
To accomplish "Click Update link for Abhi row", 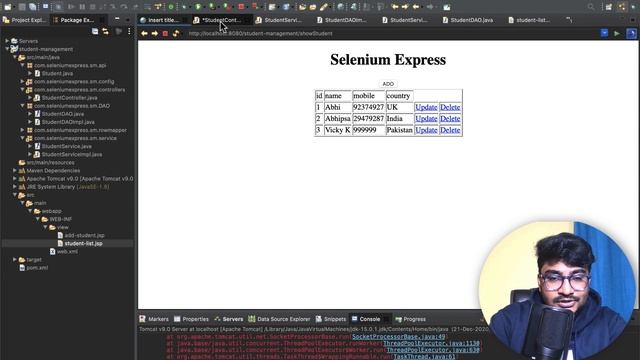I will coord(426,107).
